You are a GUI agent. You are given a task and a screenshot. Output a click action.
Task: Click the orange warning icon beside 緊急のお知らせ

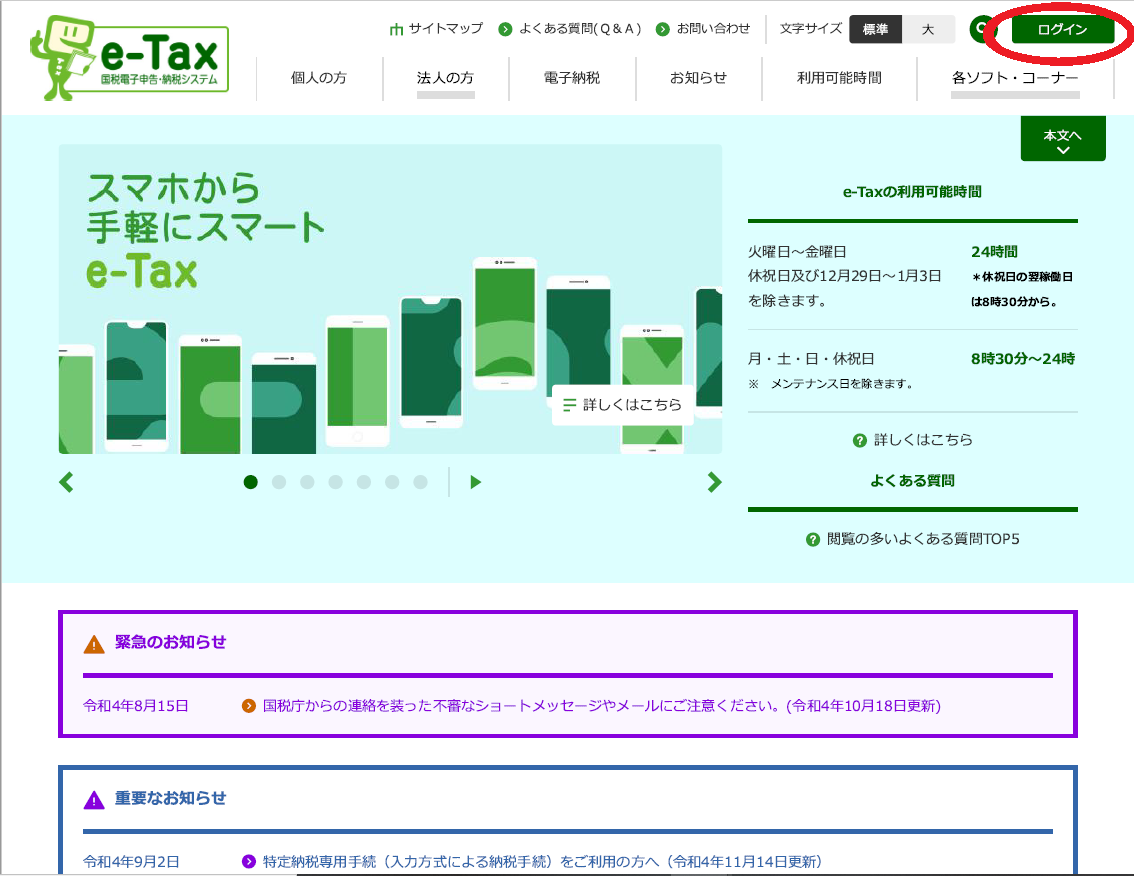94,643
